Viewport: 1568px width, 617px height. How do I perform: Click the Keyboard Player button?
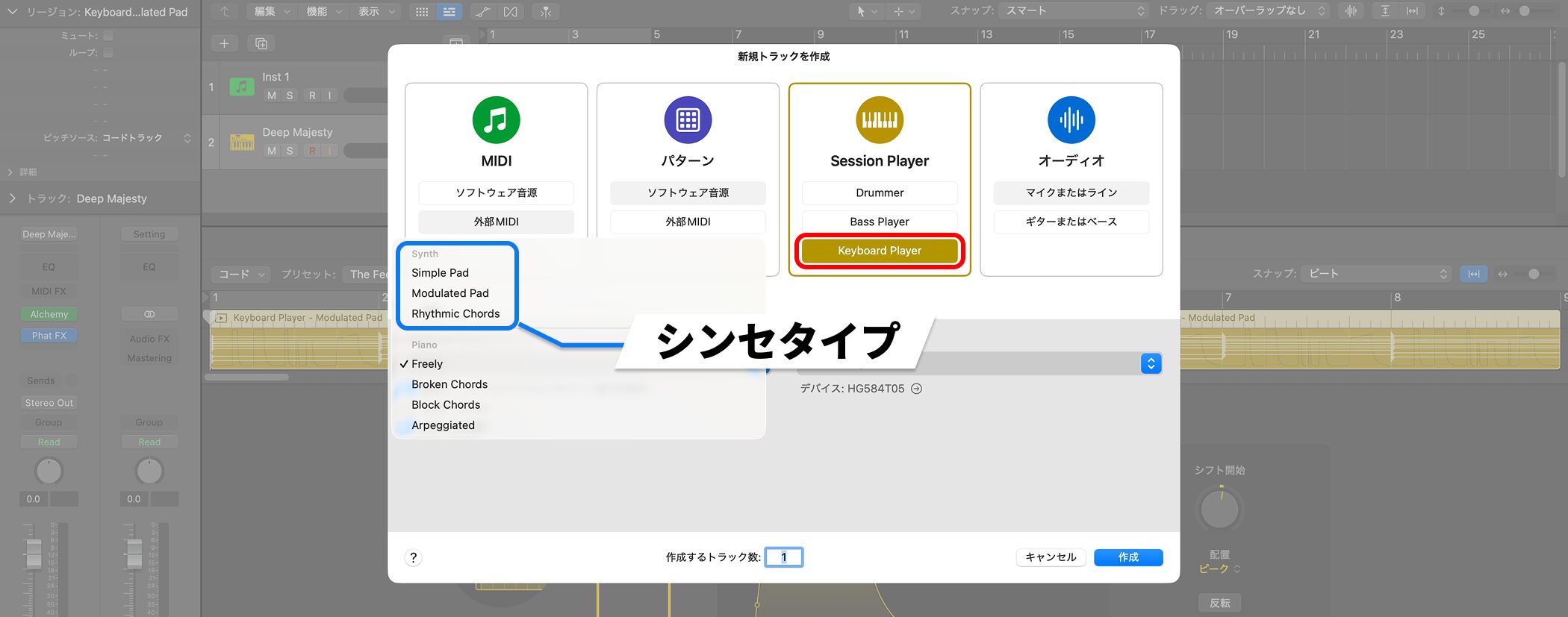click(879, 251)
